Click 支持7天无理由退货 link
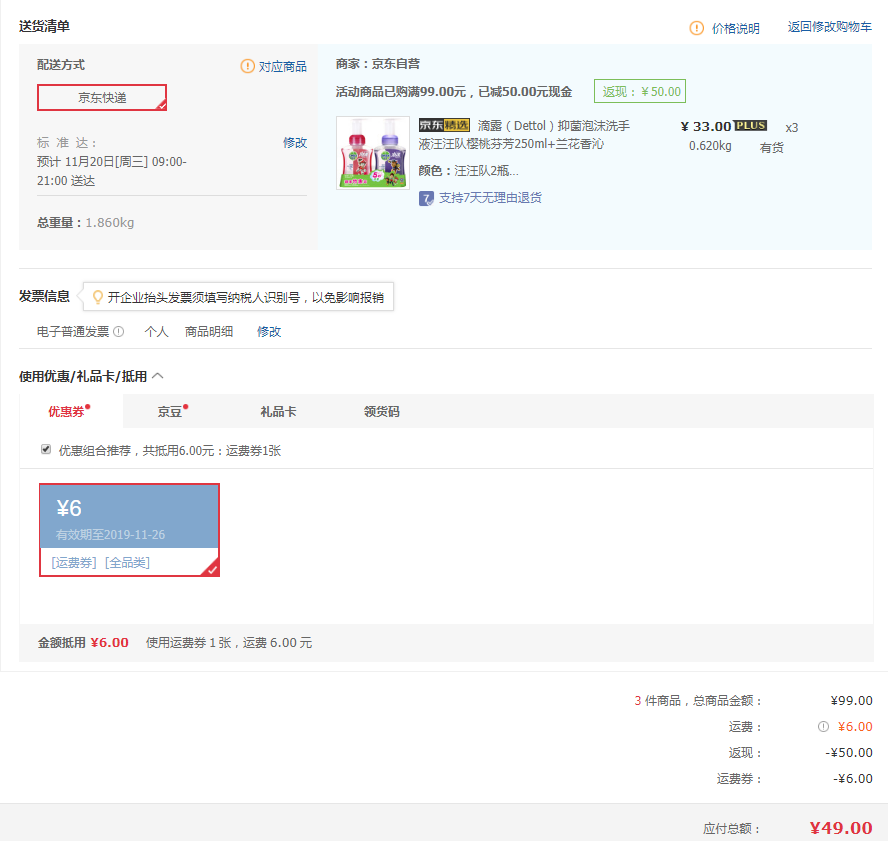The width and height of the screenshot is (888, 841). tap(490, 198)
